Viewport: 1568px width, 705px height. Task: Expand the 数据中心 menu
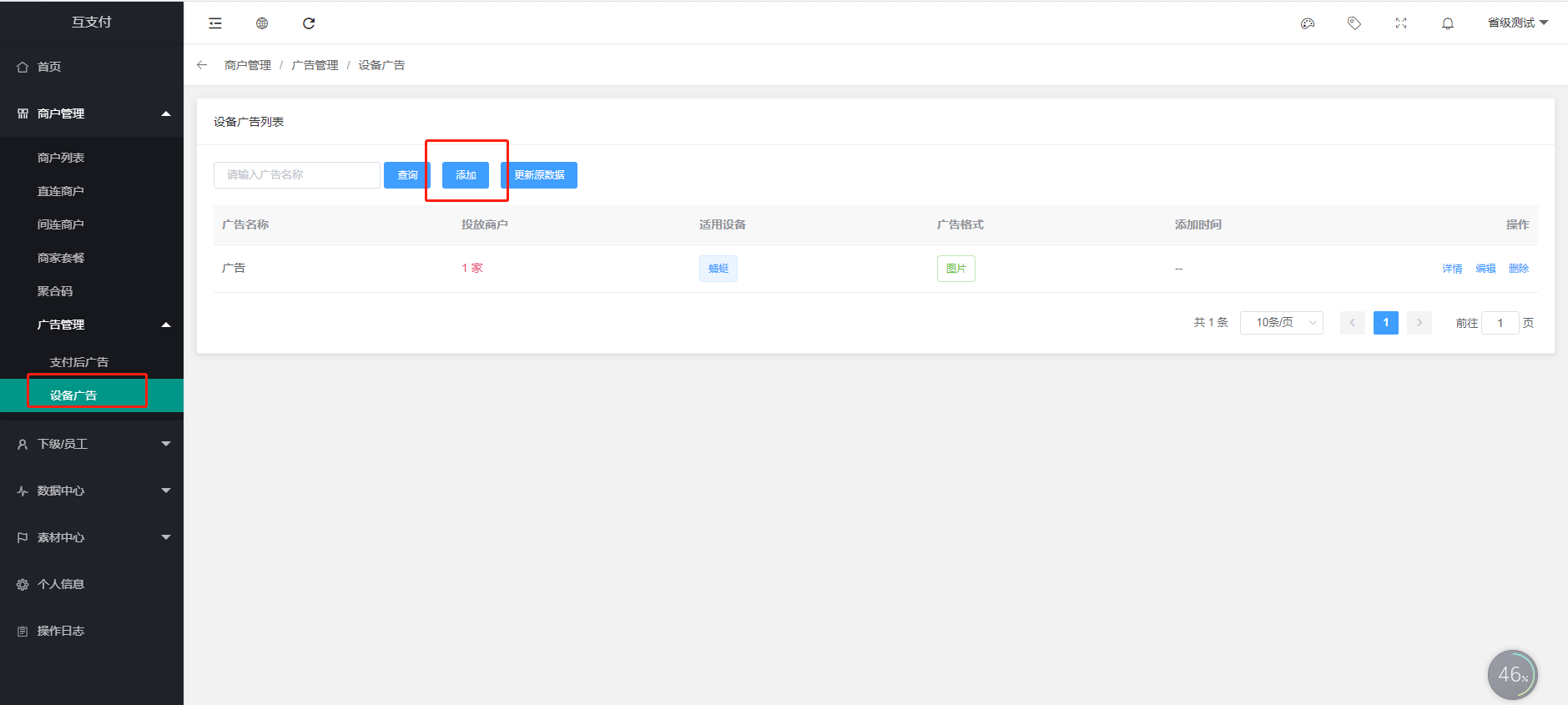(92, 491)
